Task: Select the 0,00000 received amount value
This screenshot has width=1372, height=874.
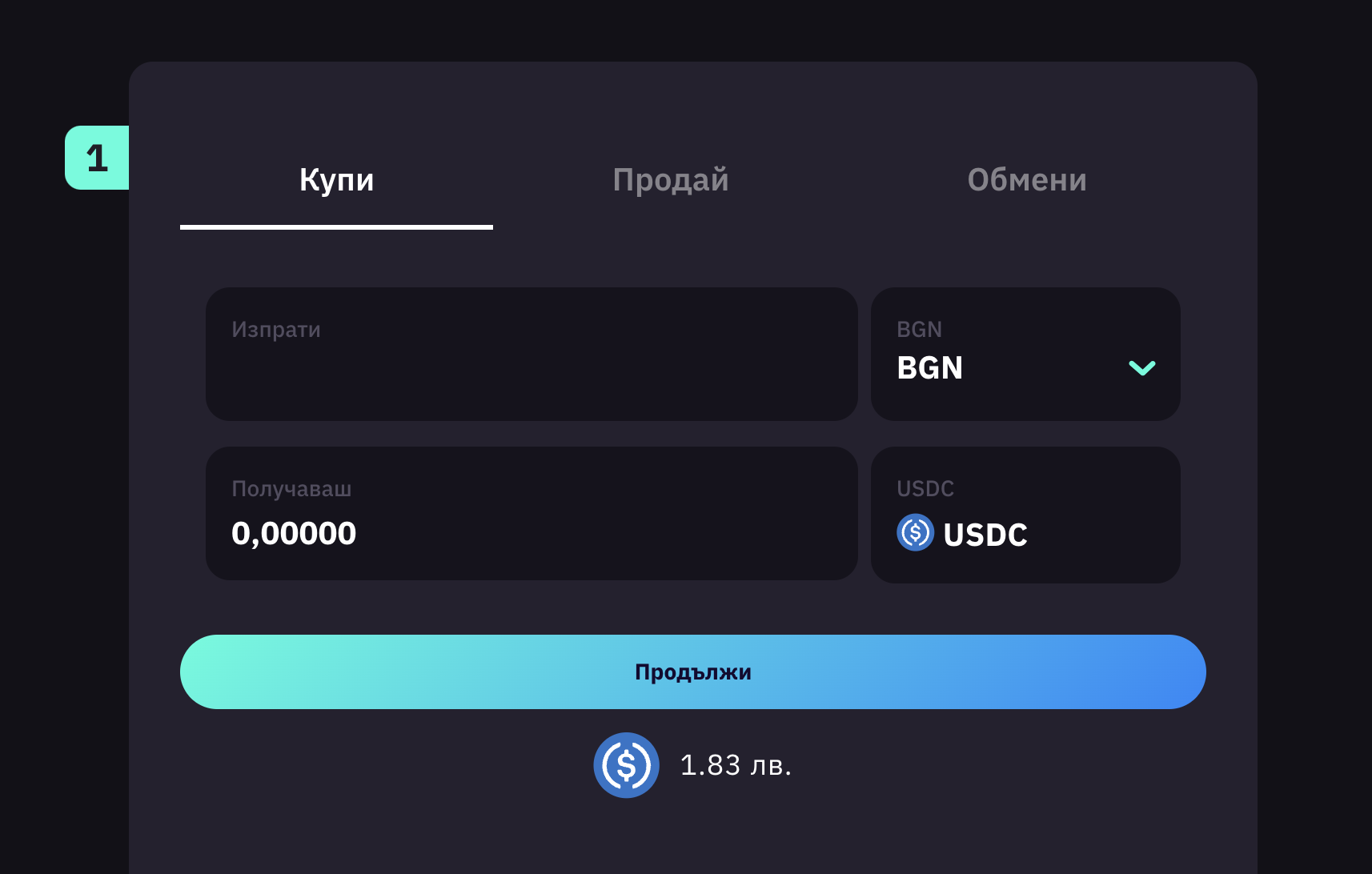Action: [294, 534]
